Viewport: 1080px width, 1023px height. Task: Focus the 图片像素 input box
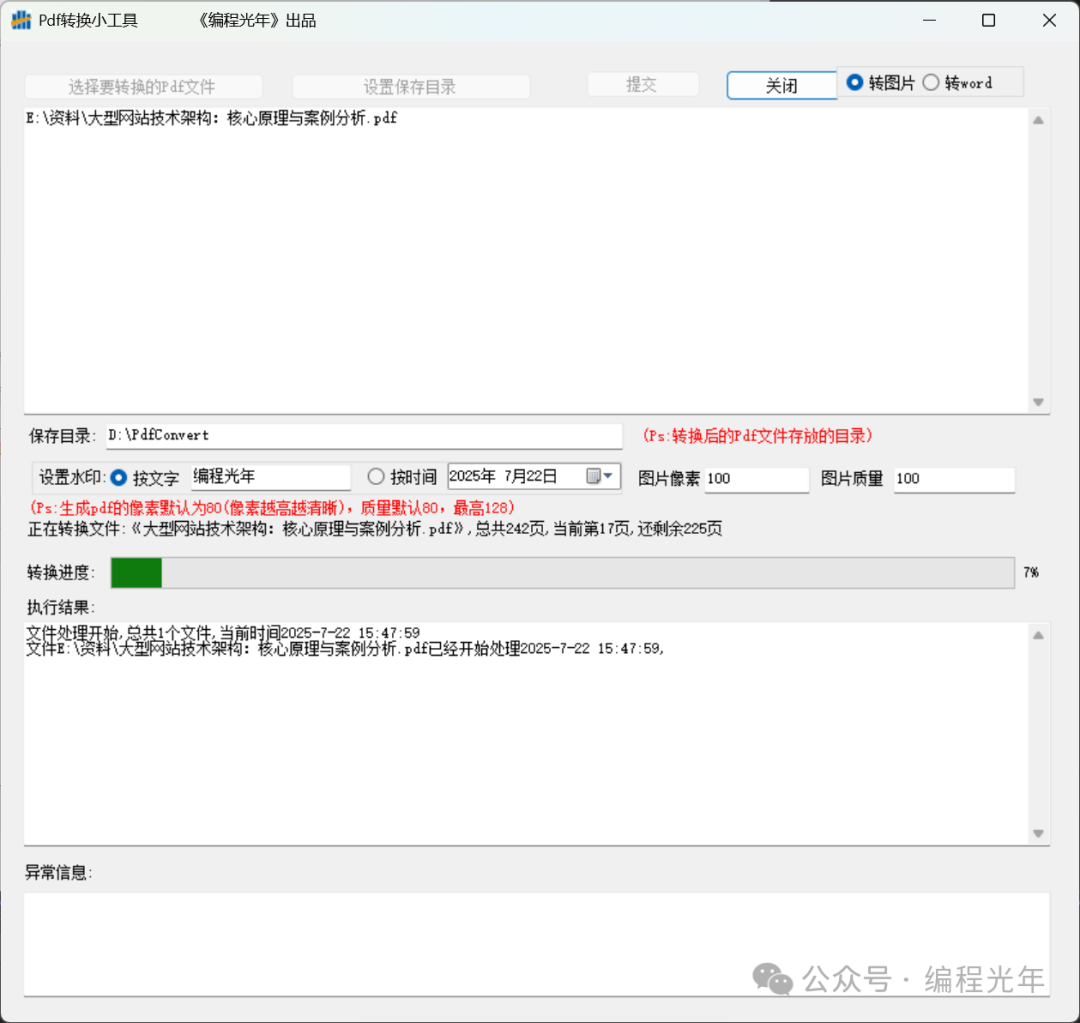tap(756, 479)
